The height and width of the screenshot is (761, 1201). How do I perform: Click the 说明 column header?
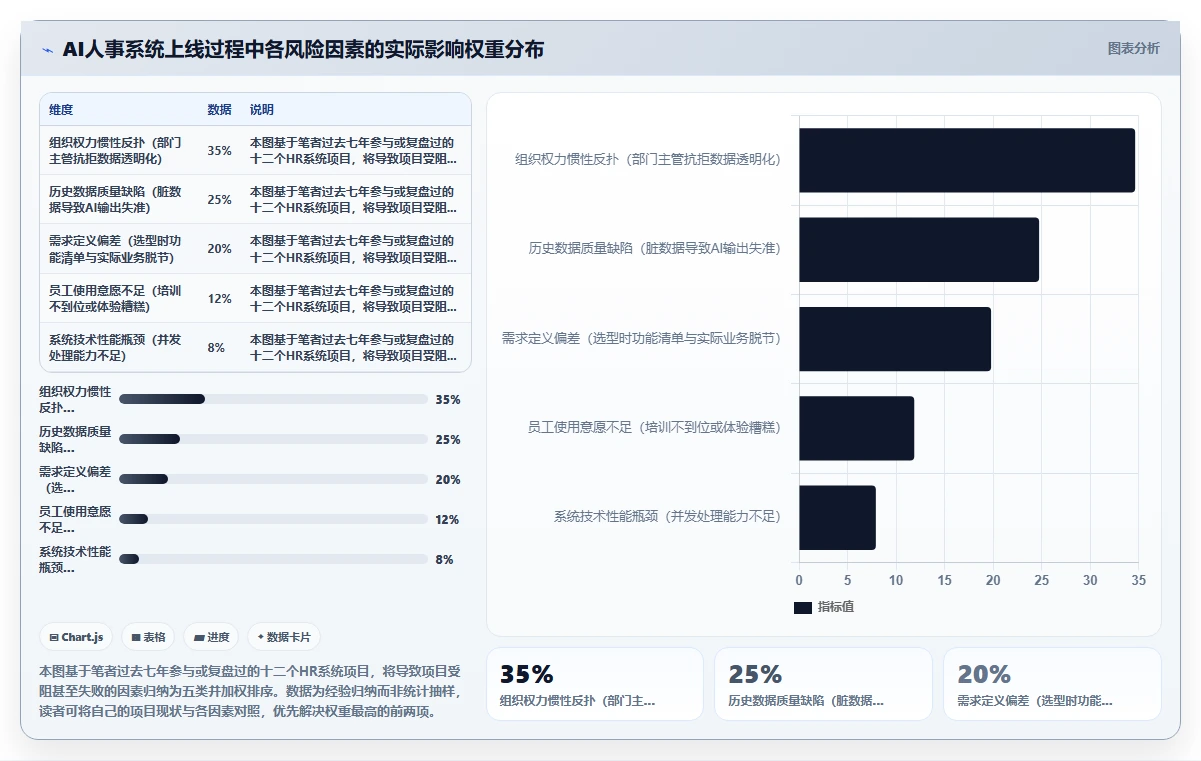point(262,110)
